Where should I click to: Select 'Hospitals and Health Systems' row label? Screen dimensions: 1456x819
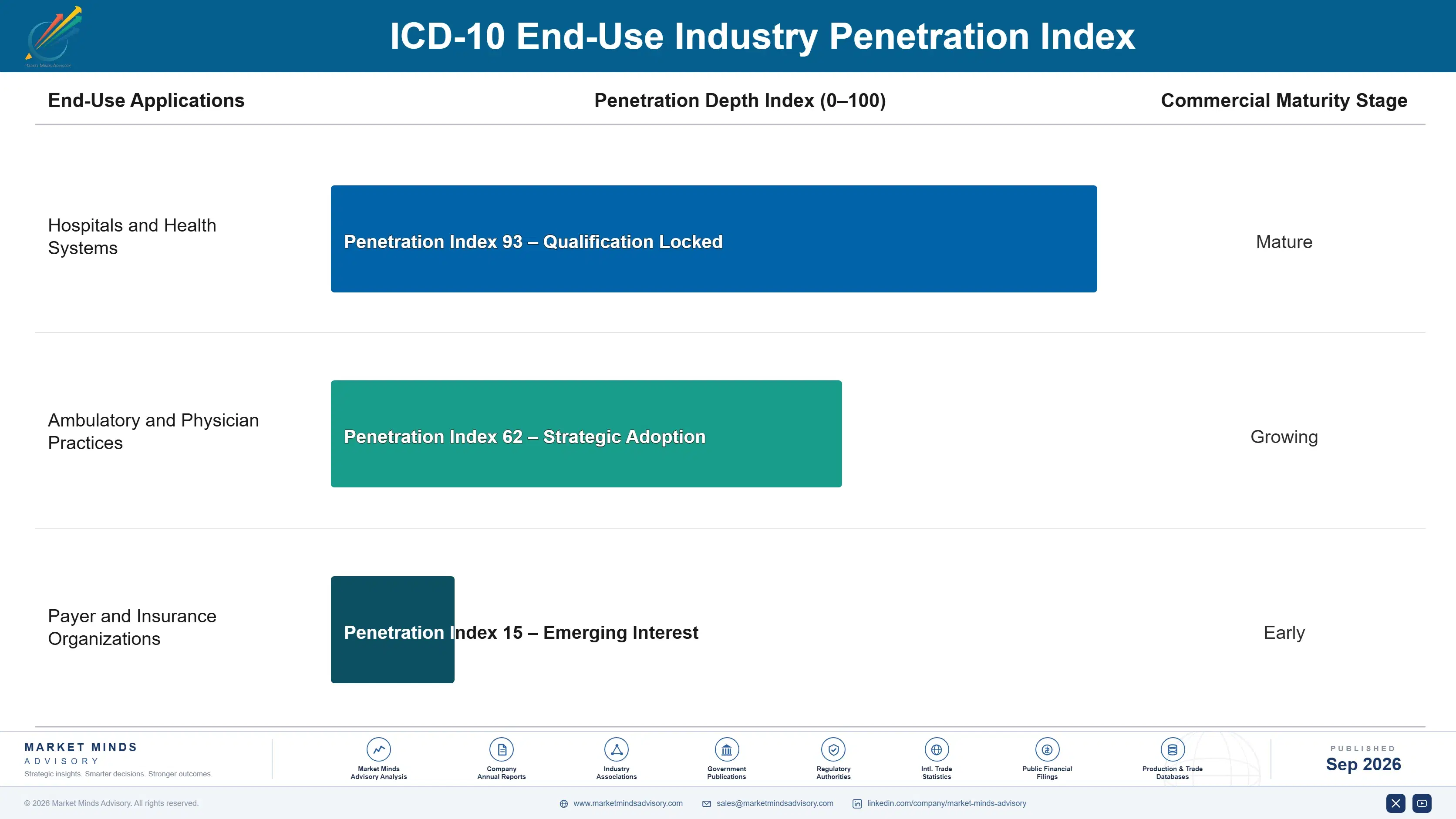pyautogui.click(x=132, y=237)
